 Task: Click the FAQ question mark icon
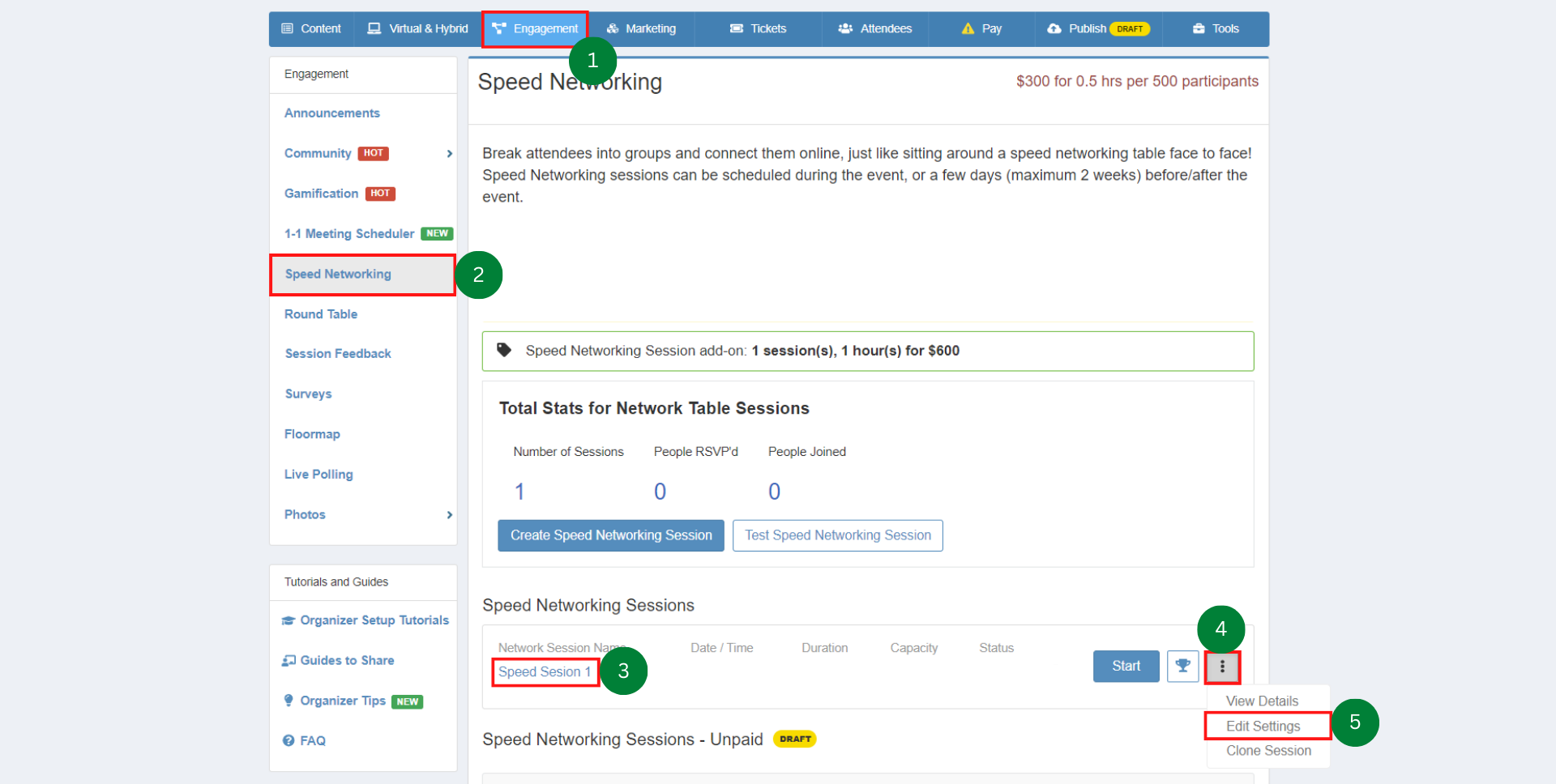point(289,740)
